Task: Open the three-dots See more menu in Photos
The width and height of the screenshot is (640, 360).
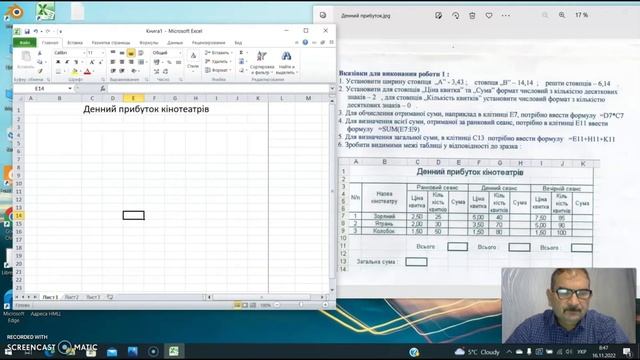Action: point(506,16)
